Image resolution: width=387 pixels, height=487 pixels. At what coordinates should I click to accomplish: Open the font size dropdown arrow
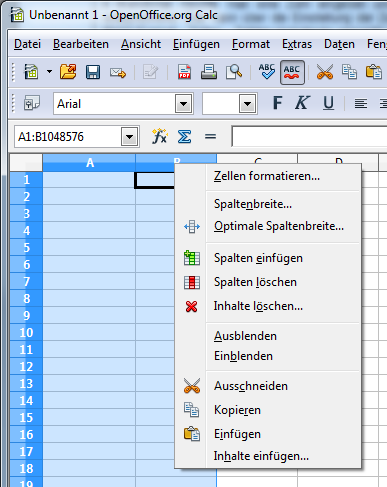coord(247,104)
